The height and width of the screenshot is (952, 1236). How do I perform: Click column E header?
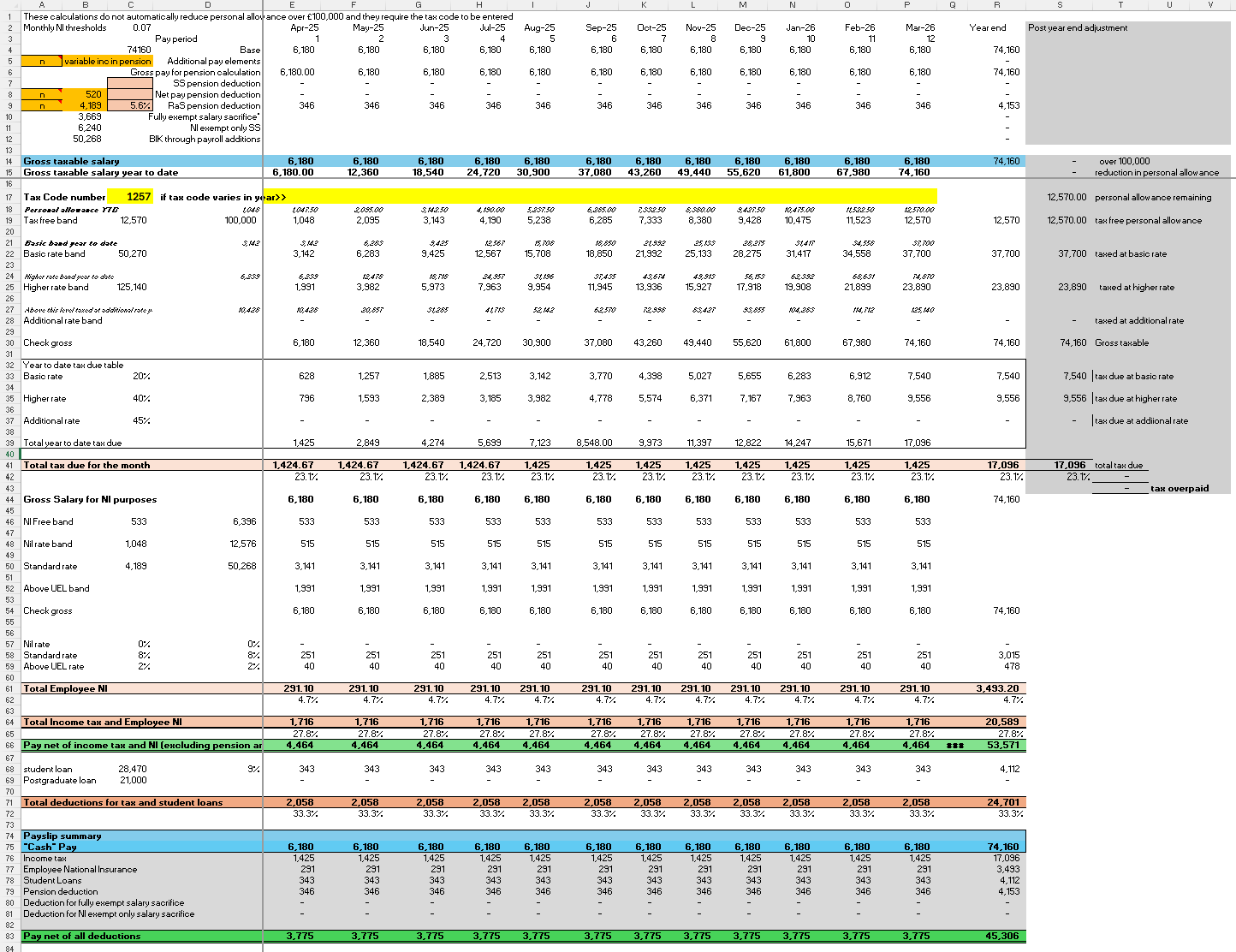[292, 5]
